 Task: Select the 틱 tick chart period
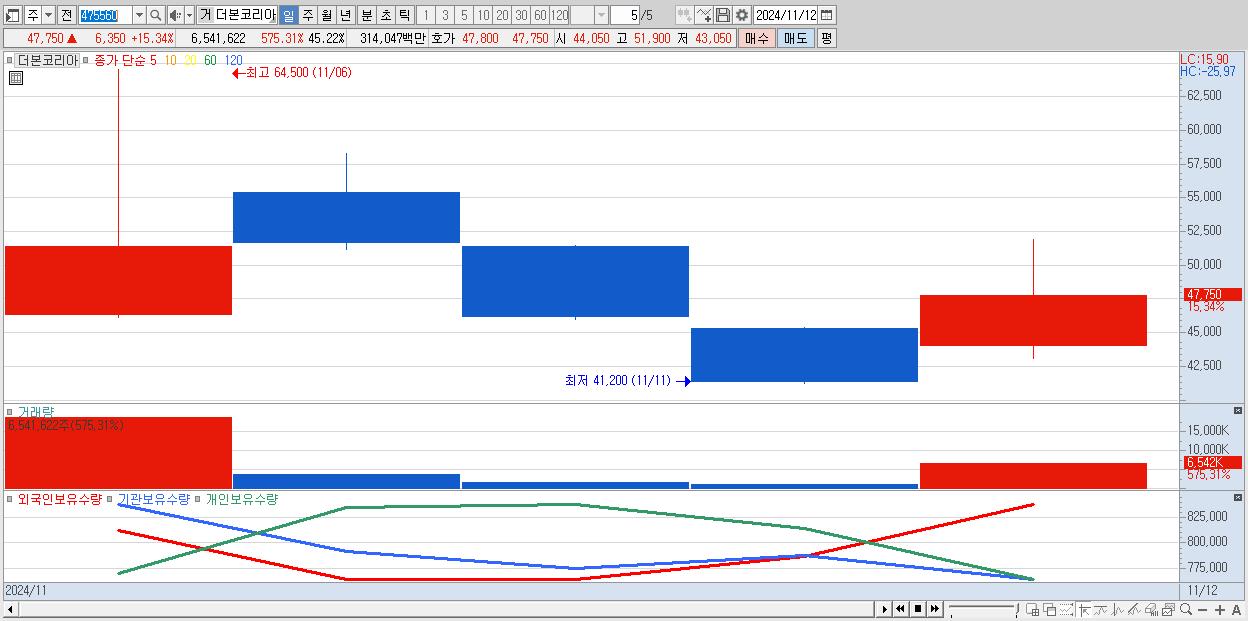point(404,15)
